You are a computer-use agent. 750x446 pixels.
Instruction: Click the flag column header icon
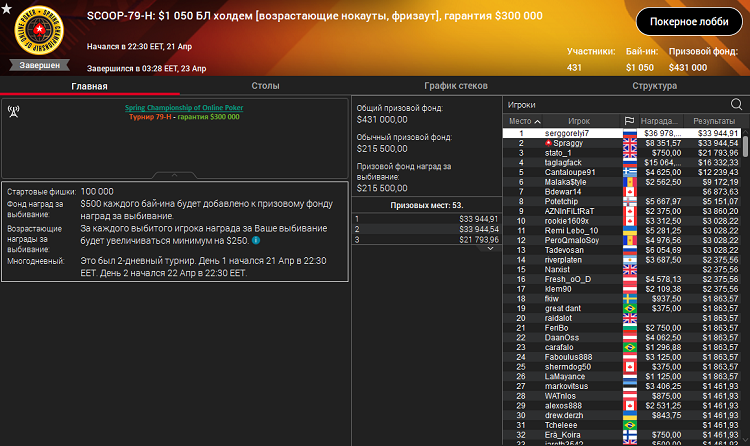[629, 121]
